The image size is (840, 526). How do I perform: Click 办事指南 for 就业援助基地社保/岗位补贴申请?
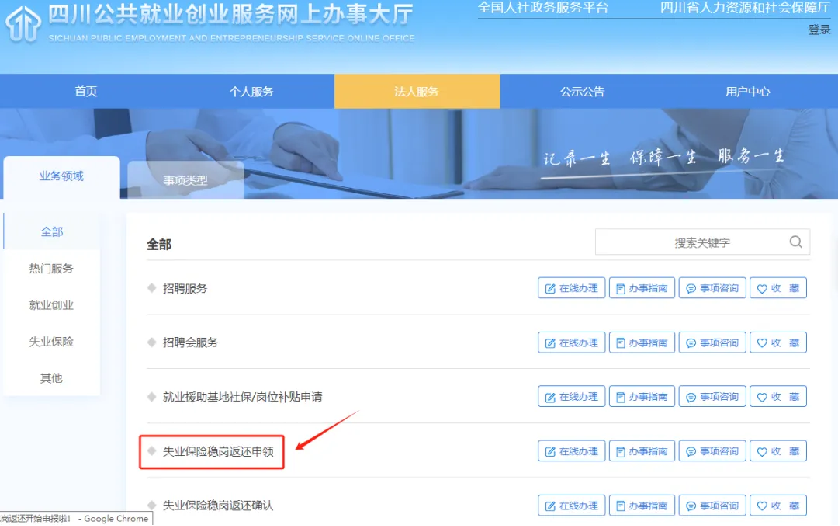coord(642,397)
